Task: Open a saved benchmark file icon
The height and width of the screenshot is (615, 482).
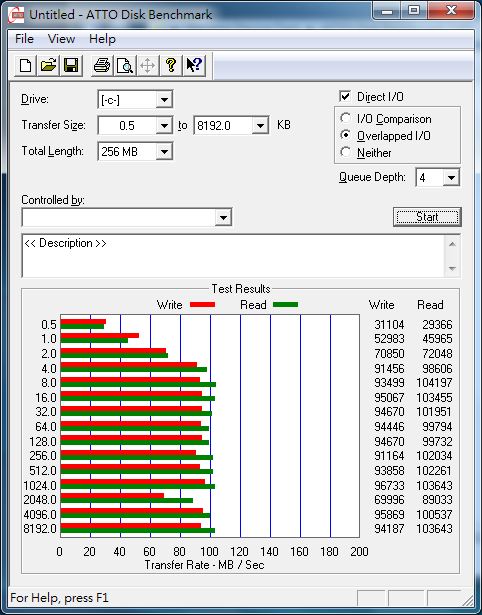Action: (x=48, y=65)
